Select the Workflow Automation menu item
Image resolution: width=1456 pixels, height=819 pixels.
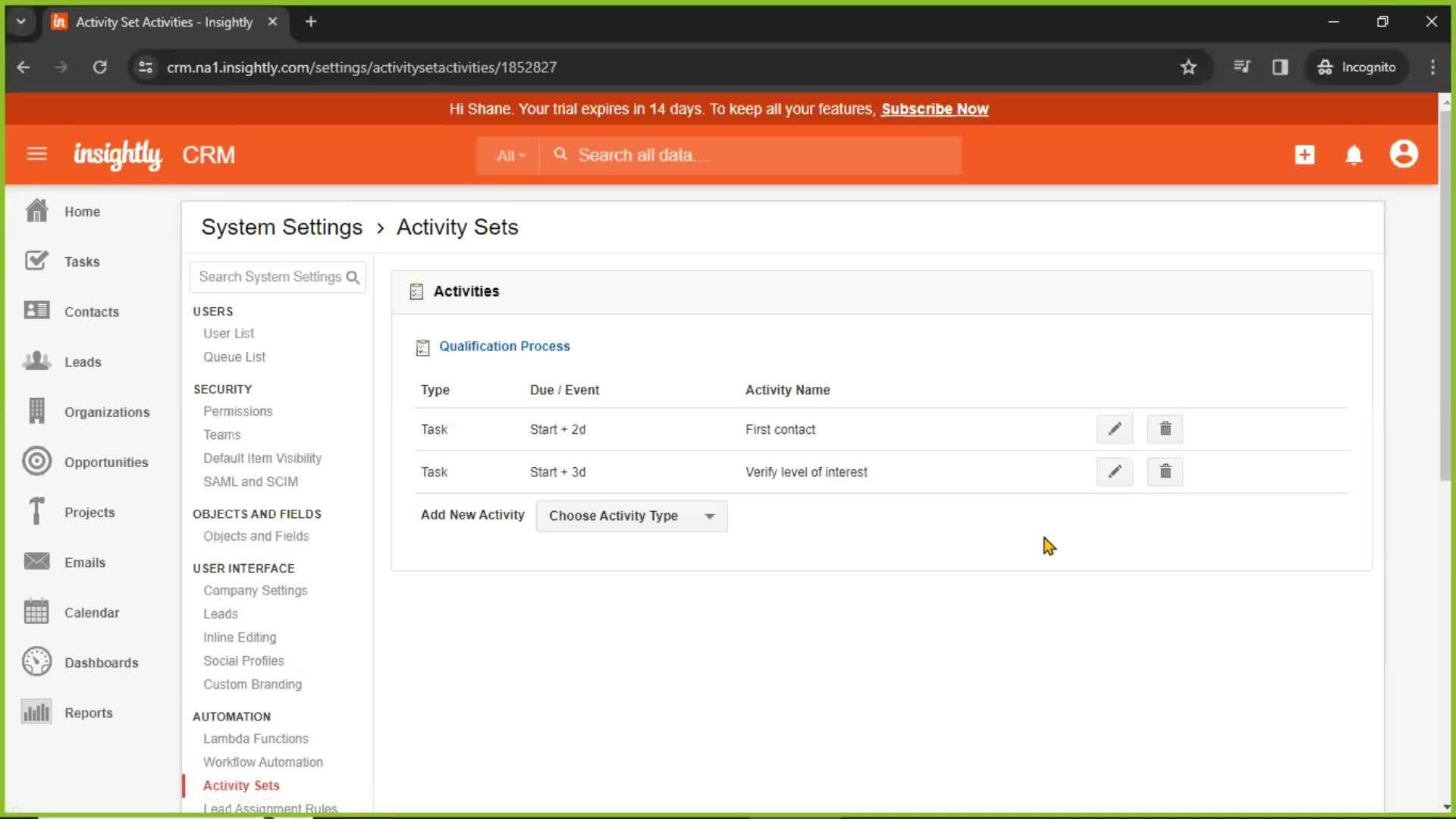pyautogui.click(x=263, y=762)
